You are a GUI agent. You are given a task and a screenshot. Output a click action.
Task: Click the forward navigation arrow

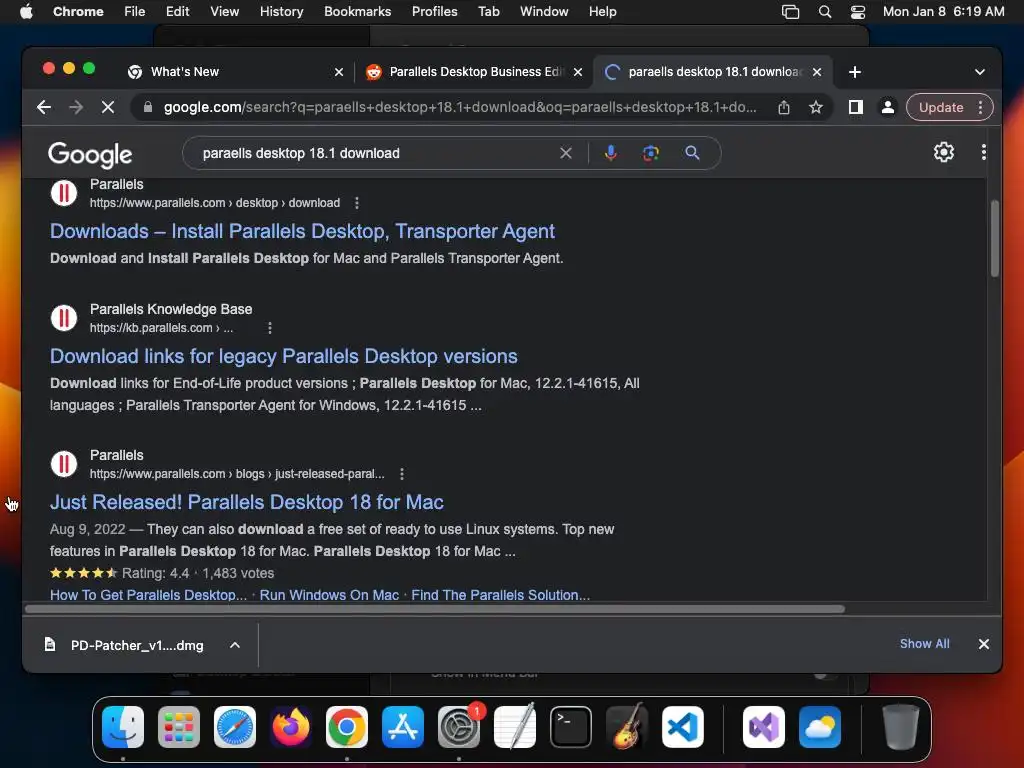pyautogui.click(x=76, y=107)
